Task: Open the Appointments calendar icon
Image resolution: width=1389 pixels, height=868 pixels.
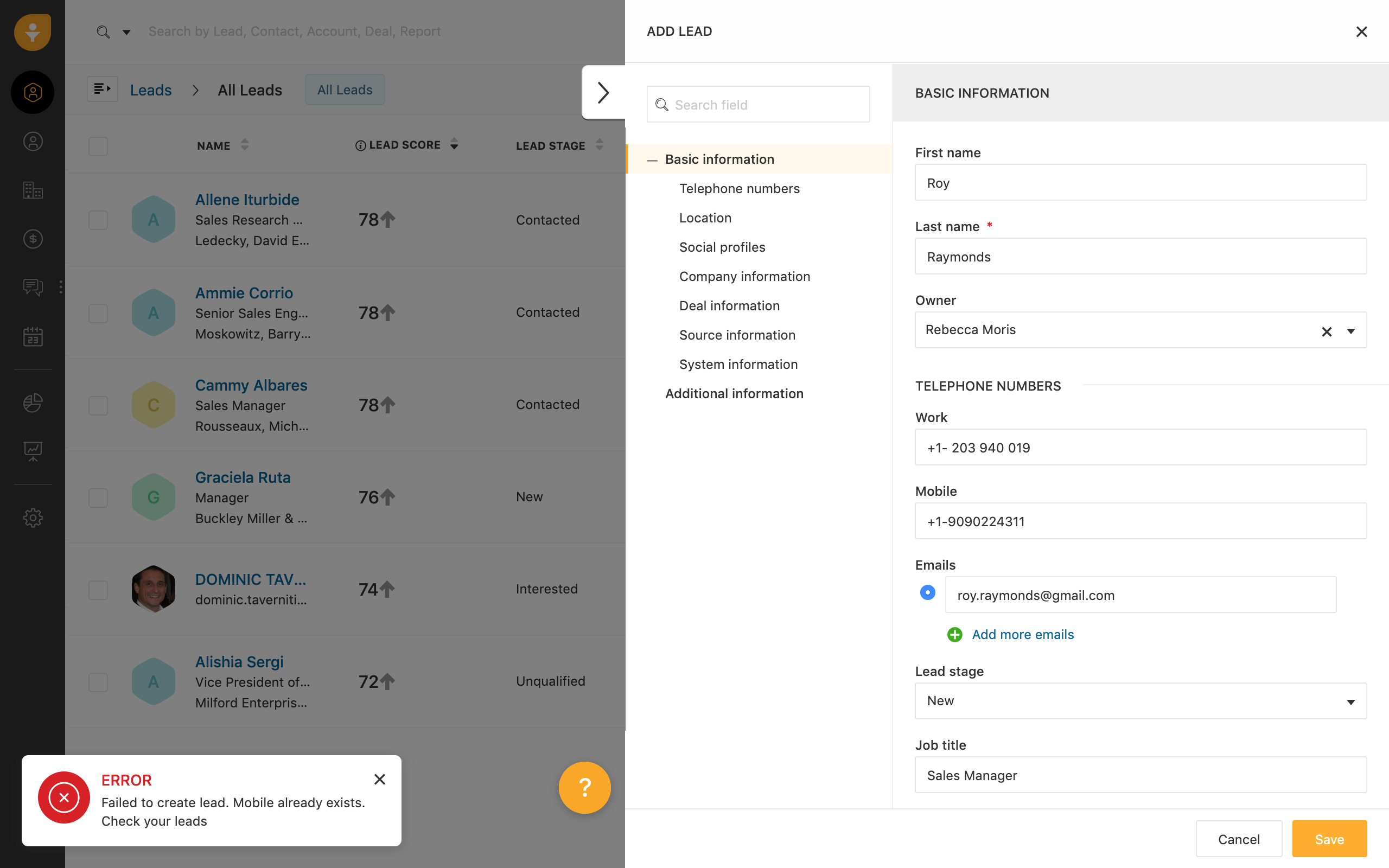Action: click(33, 336)
